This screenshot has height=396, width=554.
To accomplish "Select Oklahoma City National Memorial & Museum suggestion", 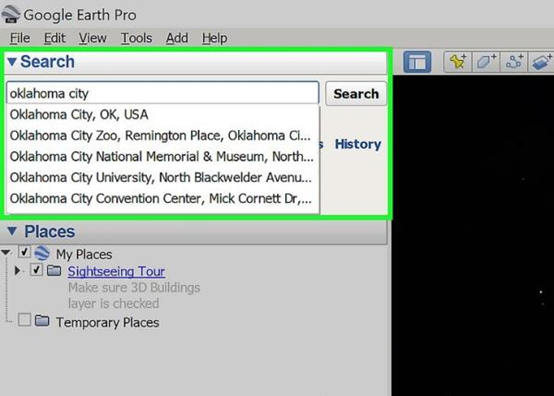I will pyautogui.click(x=163, y=156).
